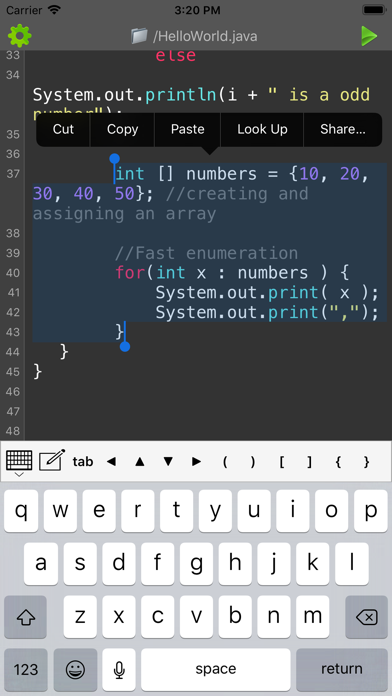The image size is (392, 696).
Task: Run the program with green play button
Action: (369, 36)
